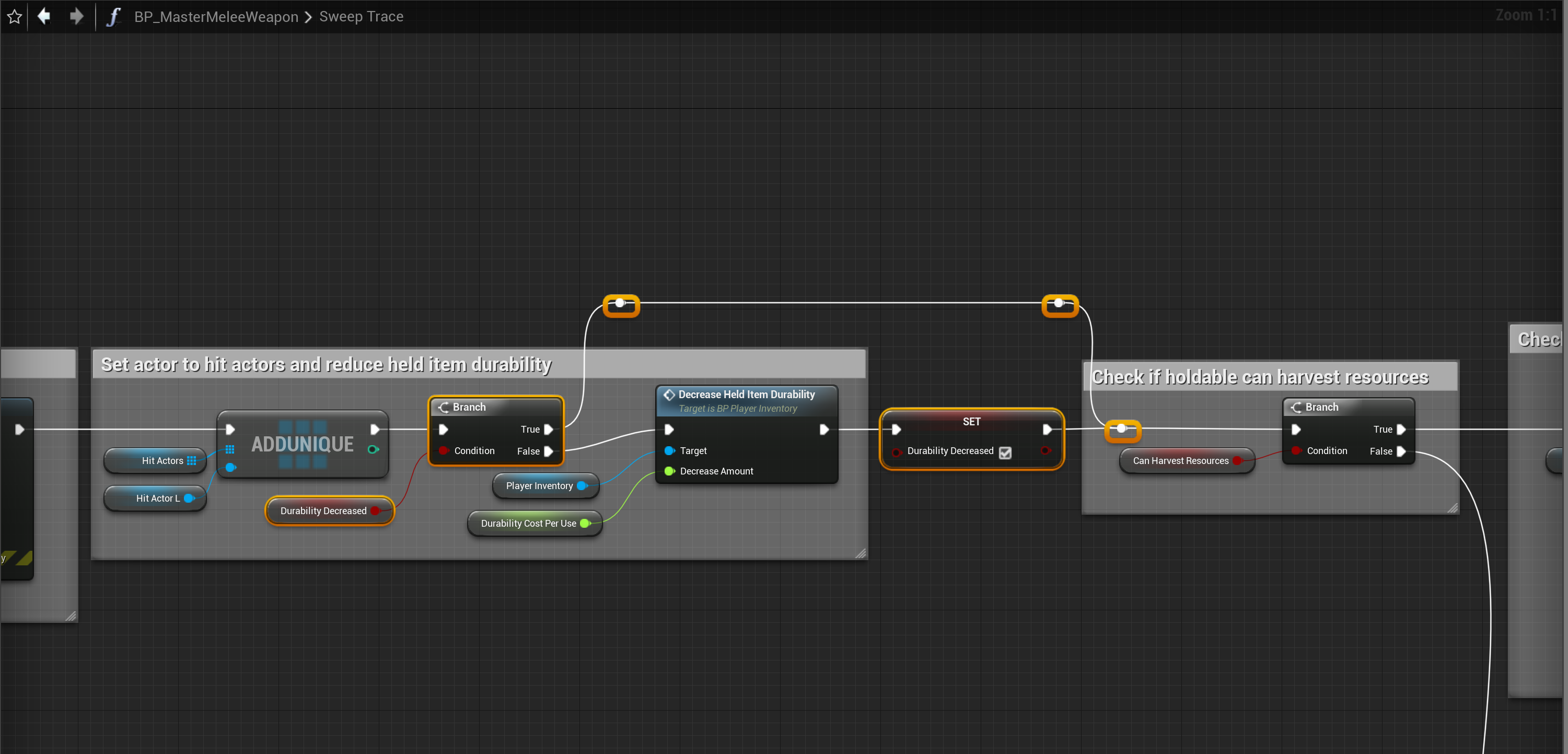Image resolution: width=1568 pixels, height=754 pixels.
Task: Click the favorite star icon in breadcrumb bar
Action: 15,16
